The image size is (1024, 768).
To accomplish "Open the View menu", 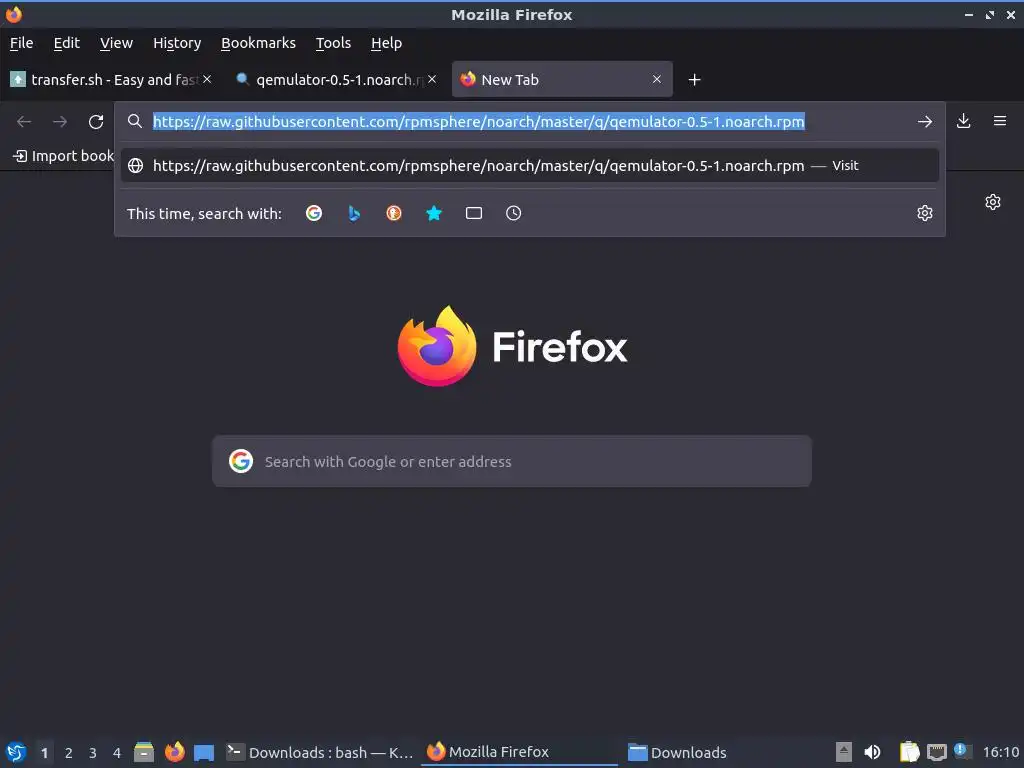I will click(116, 43).
